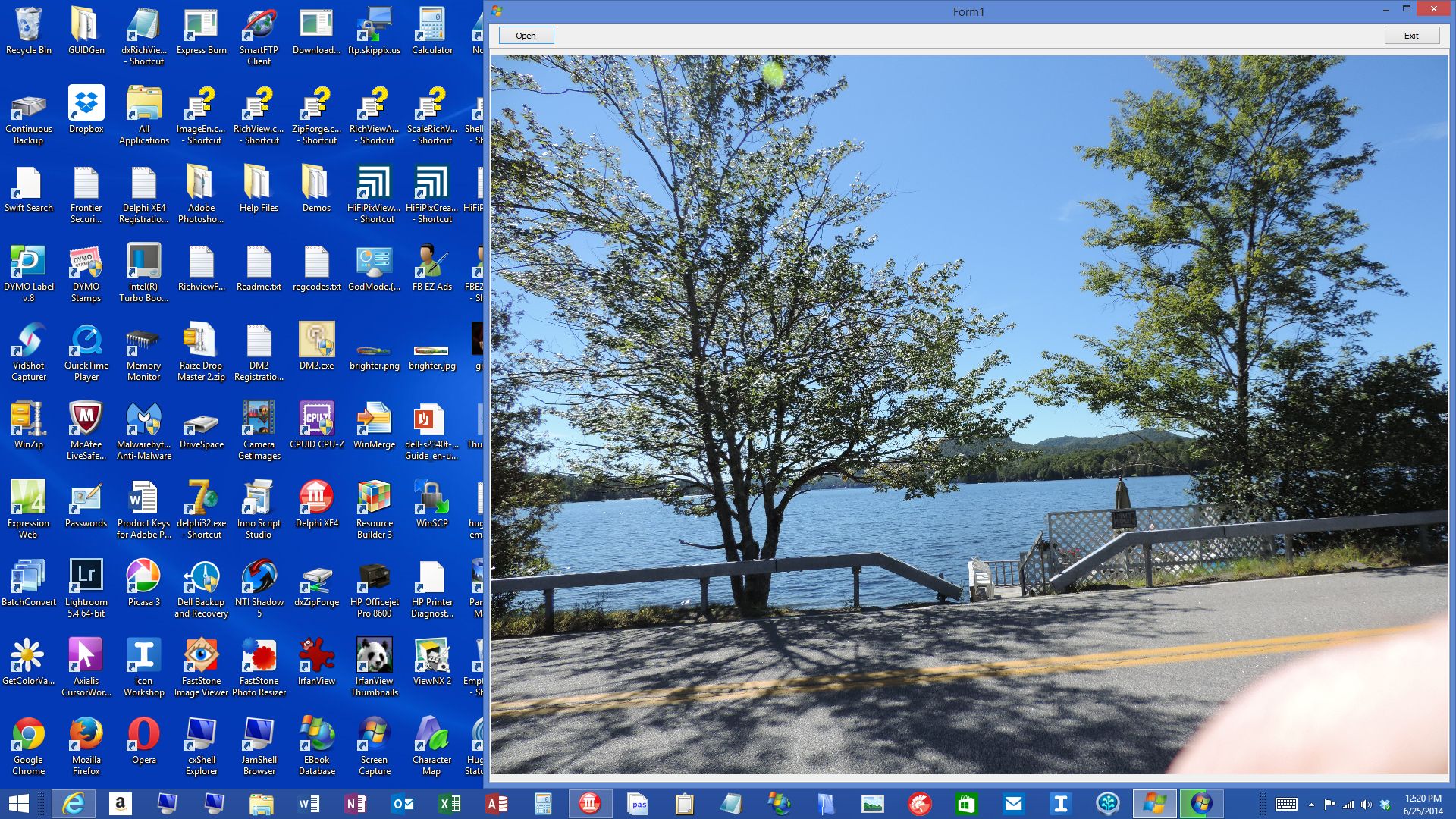
Task: Select the Delphi XE4 desktop icon
Action: pos(317,505)
